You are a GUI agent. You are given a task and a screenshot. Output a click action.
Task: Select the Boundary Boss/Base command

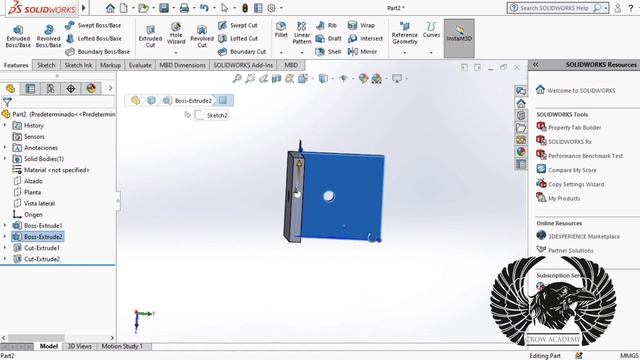pos(98,52)
